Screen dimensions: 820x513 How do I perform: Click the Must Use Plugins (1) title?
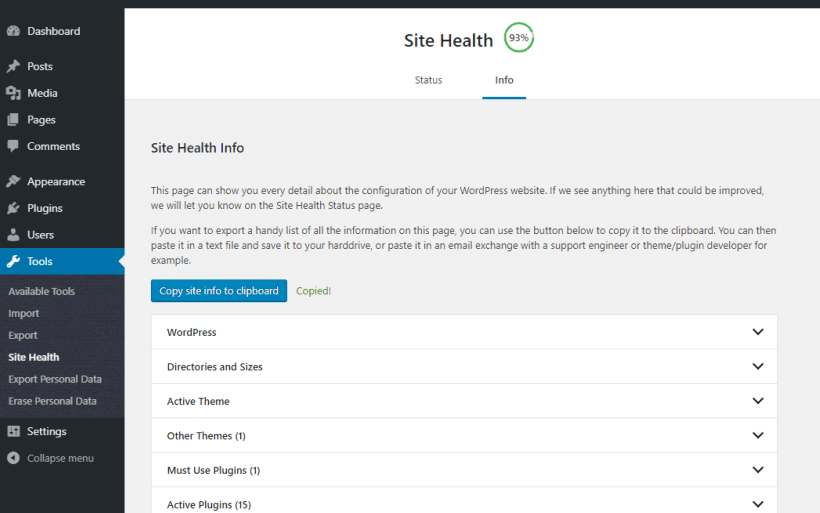pos(213,470)
